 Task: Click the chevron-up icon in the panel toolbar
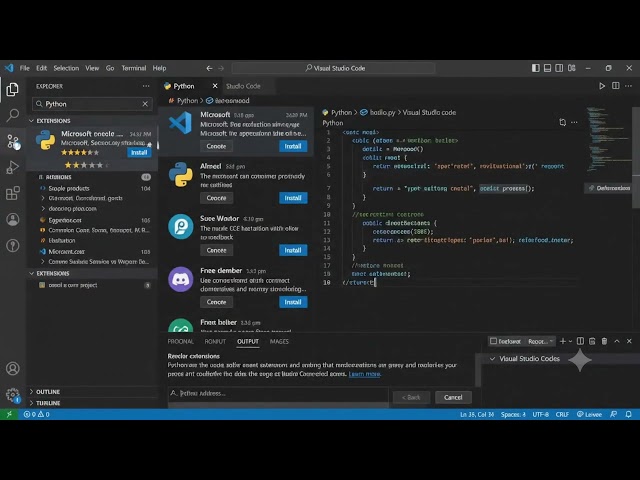point(617,341)
